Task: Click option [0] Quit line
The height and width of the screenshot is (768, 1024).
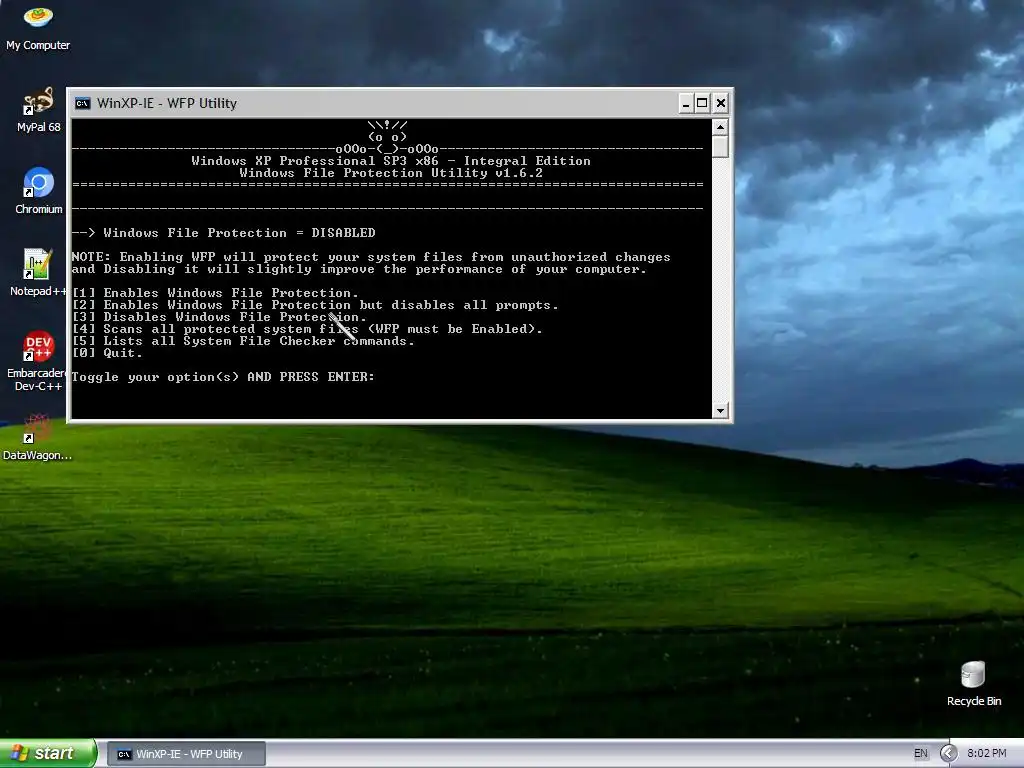Action: (x=107, y=353)
